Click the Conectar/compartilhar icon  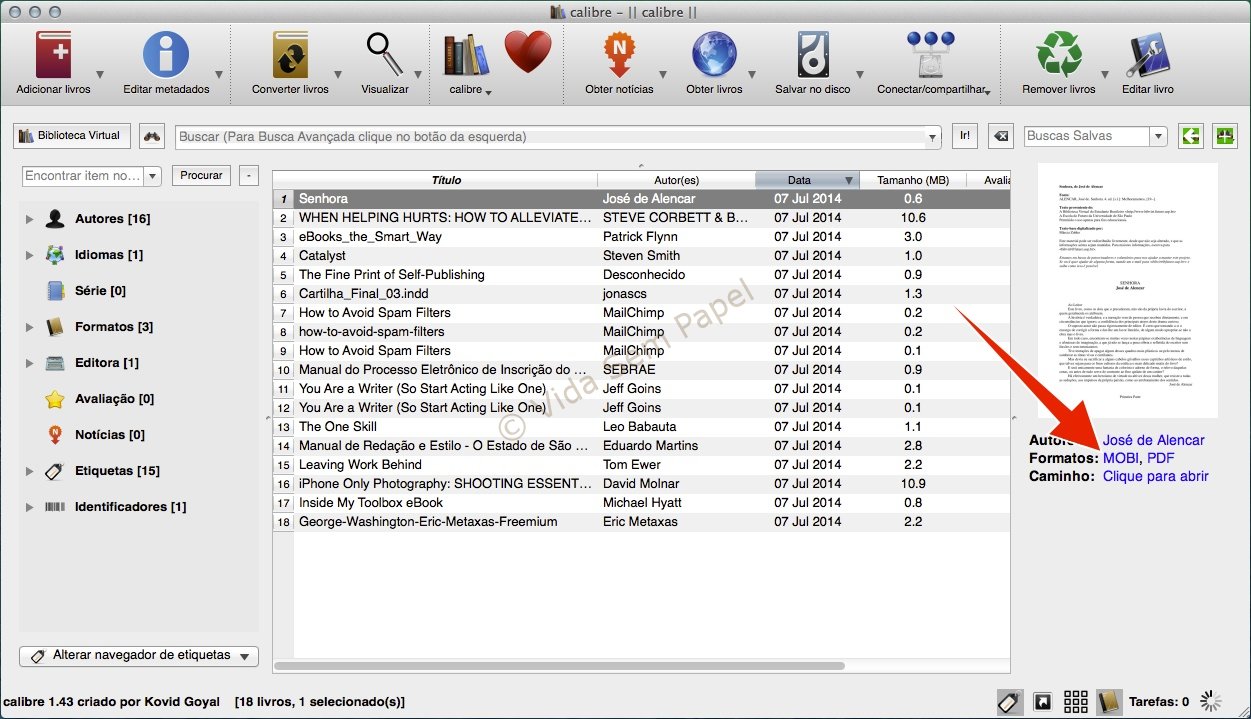pos(932,54)
